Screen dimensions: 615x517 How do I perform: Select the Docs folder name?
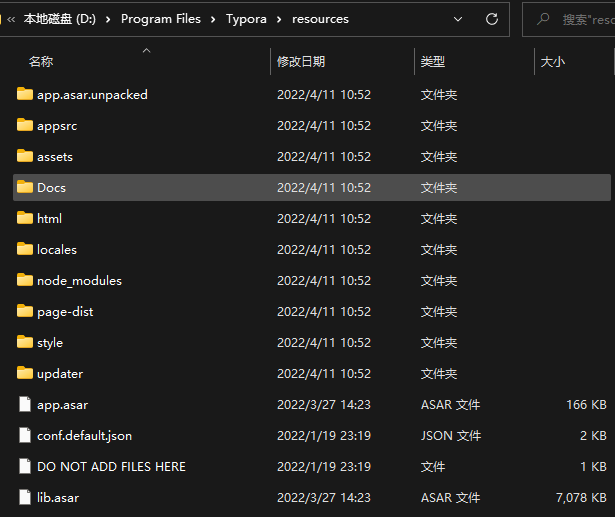(x=51, y=188)
